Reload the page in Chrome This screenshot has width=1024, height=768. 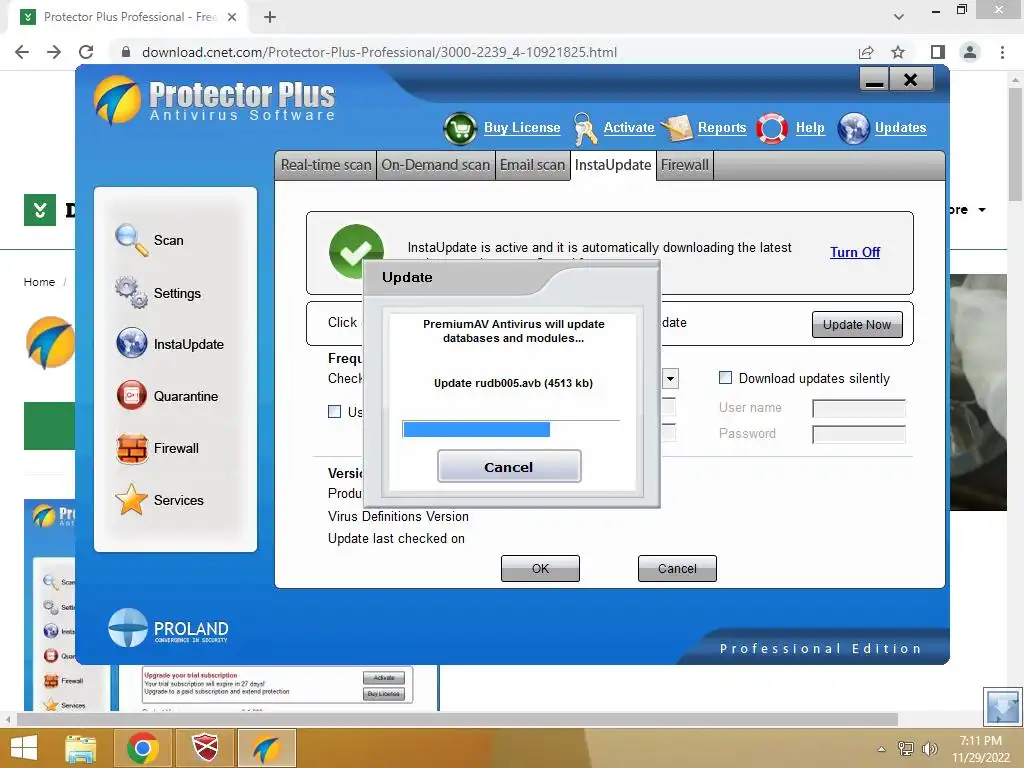(x=86, y=52)
